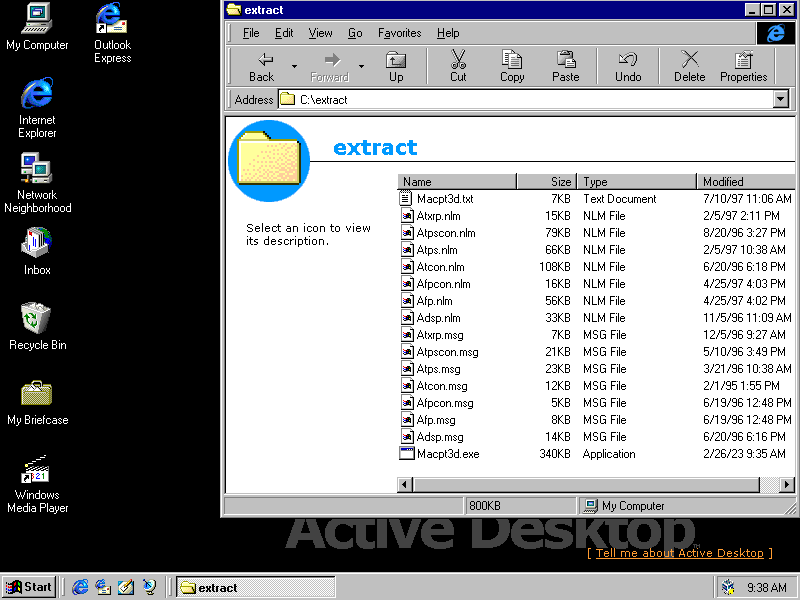
Task: Expand the Address bar dropdown
Action: (781, 99)
